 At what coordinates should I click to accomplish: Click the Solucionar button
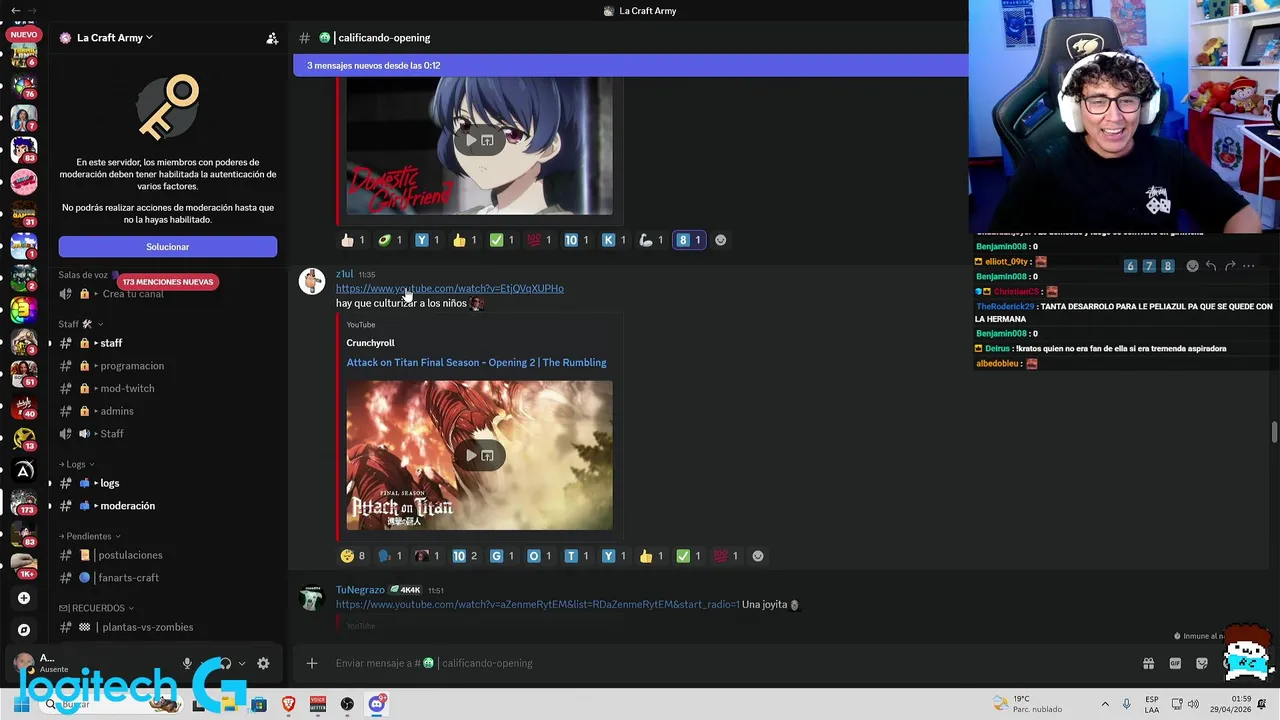tap(168, 247)
